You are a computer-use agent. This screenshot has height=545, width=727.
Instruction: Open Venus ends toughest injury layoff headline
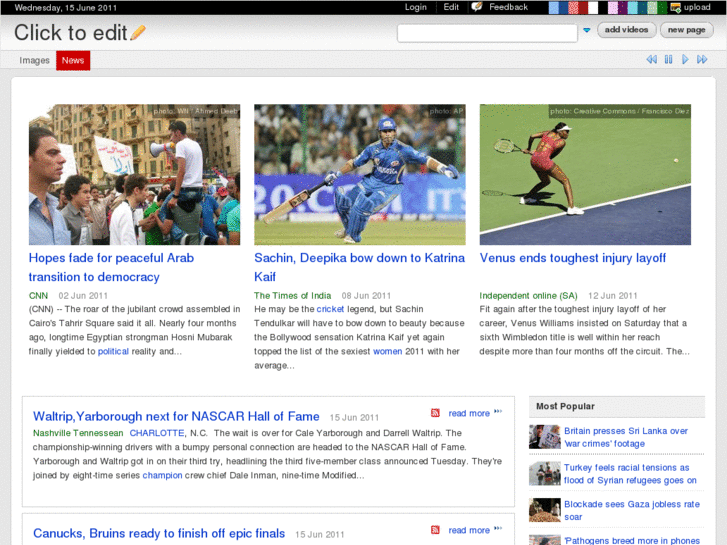click(573, 258)
